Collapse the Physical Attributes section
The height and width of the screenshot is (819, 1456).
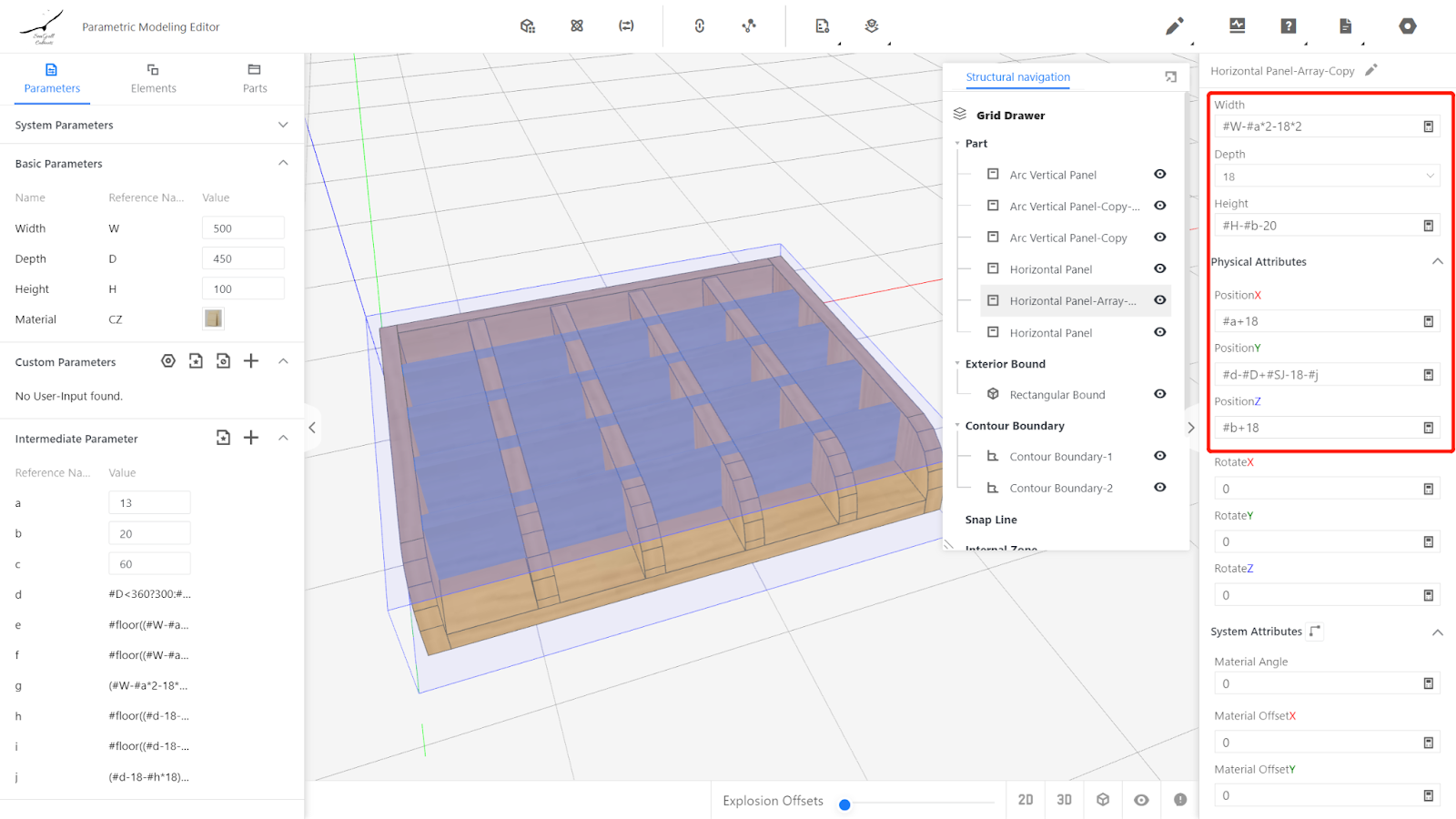(x=1437, y=261)
